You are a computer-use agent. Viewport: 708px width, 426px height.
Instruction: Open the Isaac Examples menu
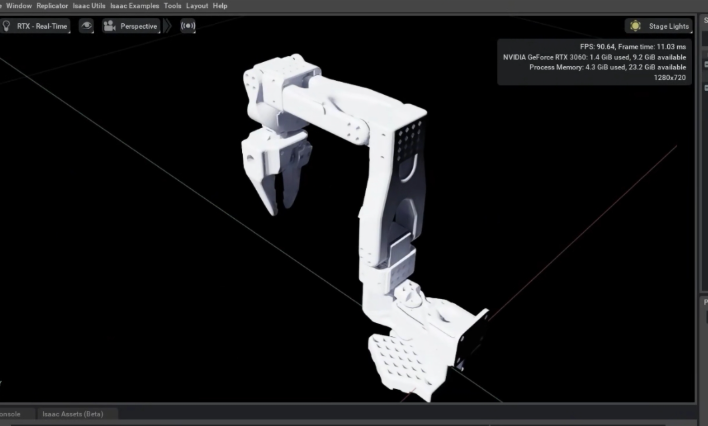coord(135,6)
